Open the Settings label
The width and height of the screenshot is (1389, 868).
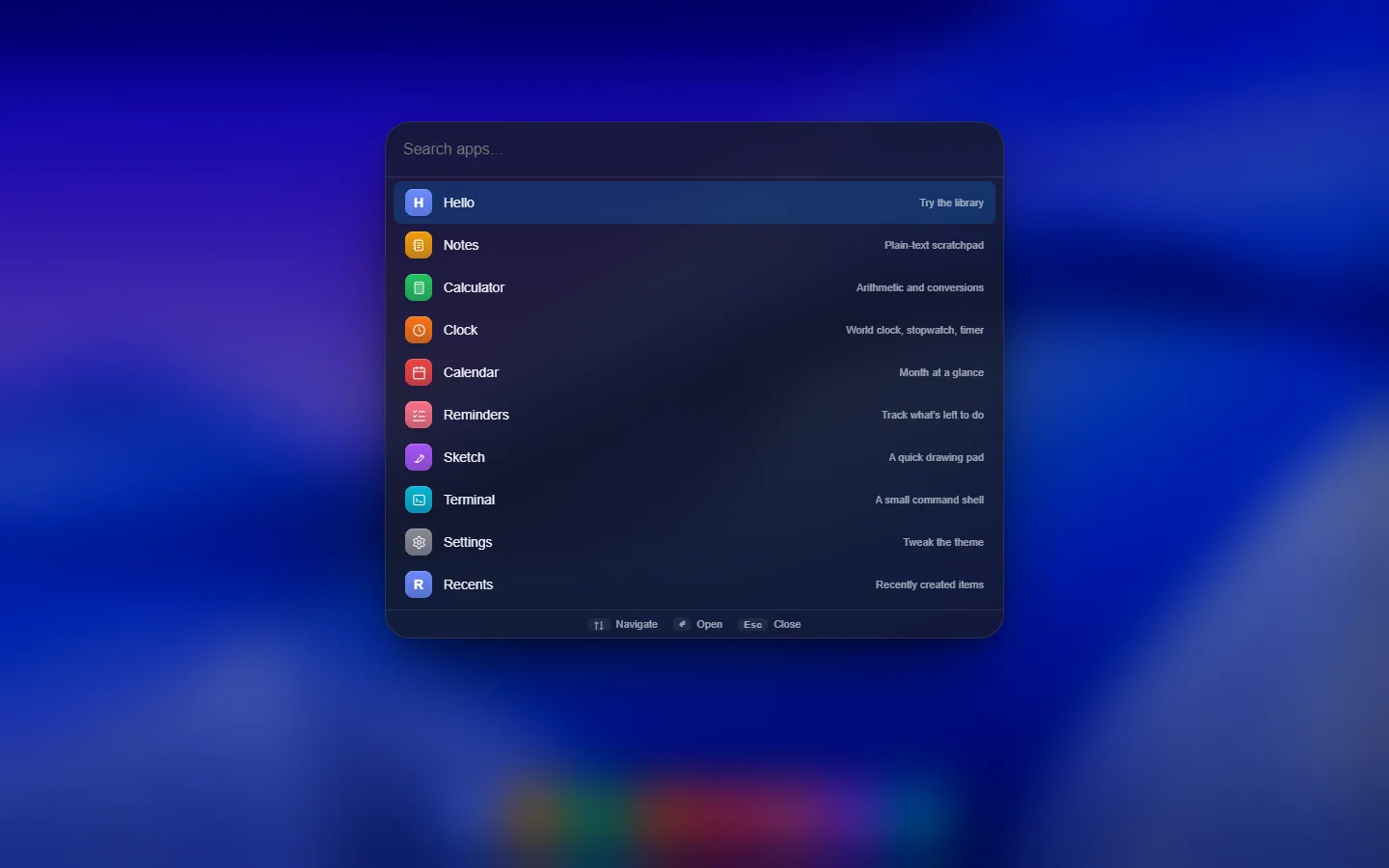[468, 542]
